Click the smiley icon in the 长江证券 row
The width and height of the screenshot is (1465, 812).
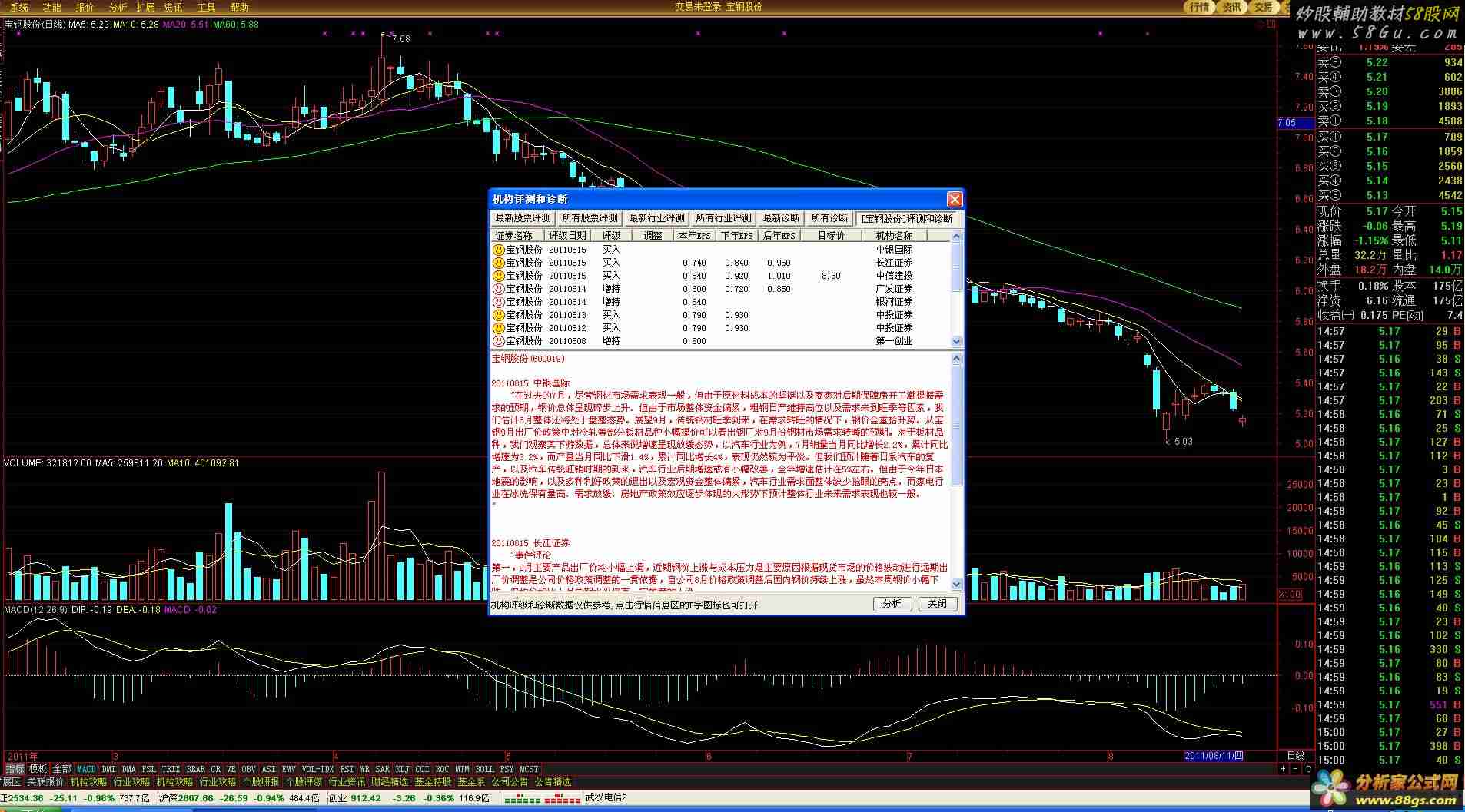tap(499, 263)
